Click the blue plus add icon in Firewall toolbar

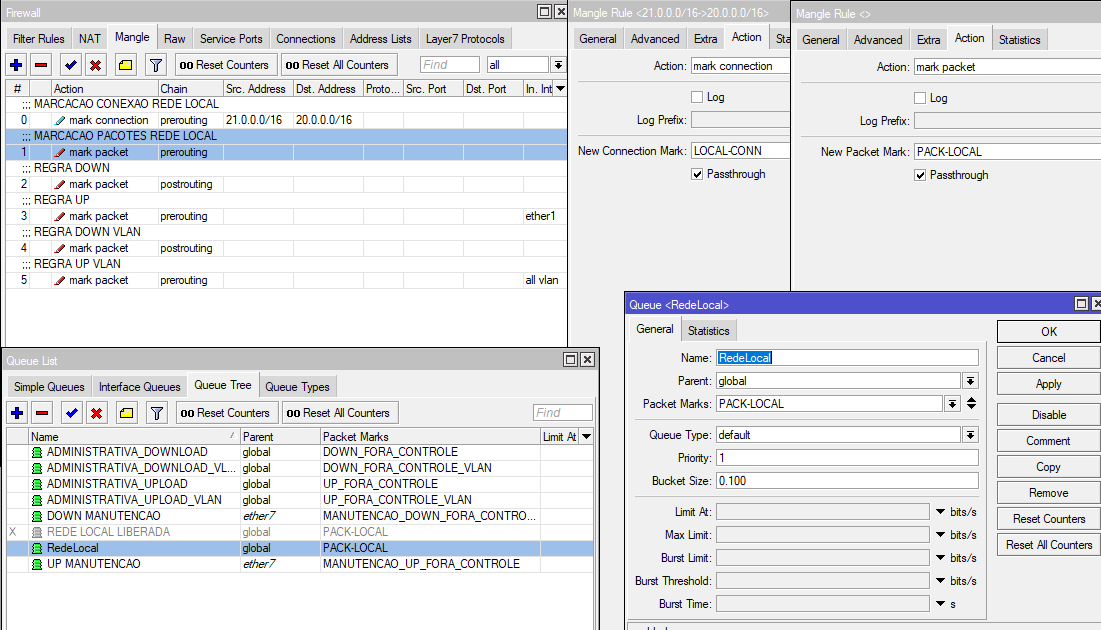(x=17, y=65)
